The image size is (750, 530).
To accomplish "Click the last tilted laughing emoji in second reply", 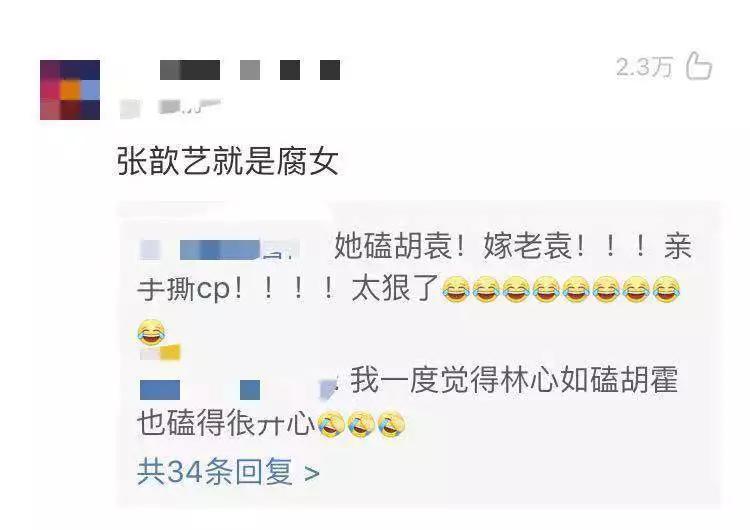I will [x=391, y=424].
